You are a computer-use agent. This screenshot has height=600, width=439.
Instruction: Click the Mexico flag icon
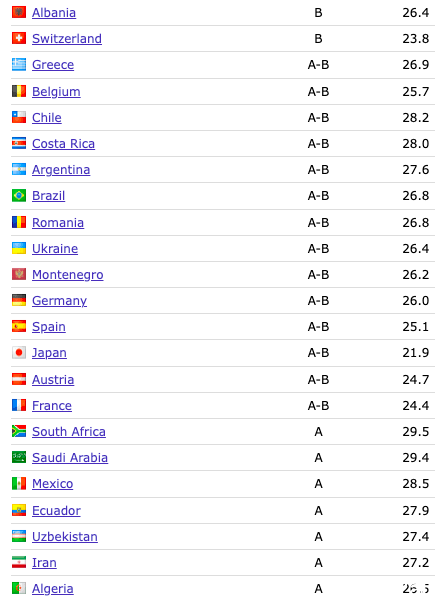tap(19, 483)
